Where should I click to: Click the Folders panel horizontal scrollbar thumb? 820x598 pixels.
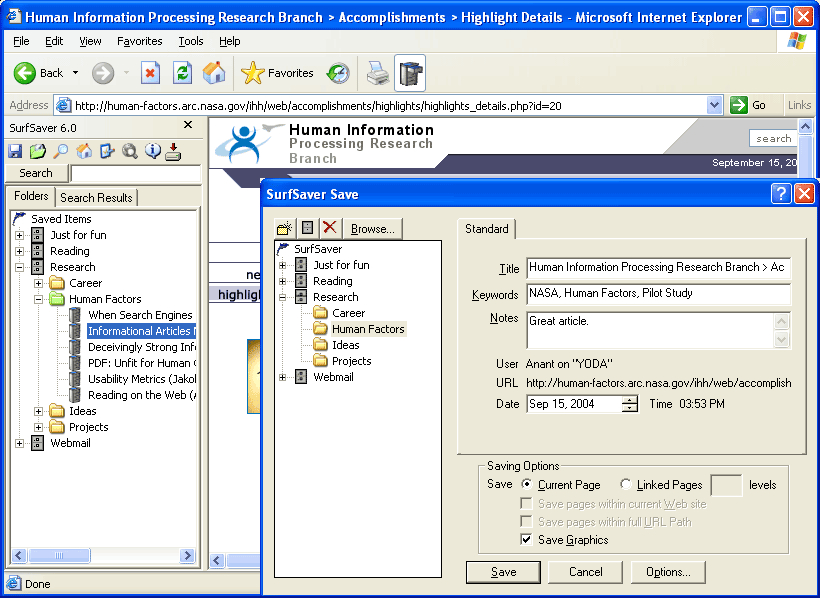tap(59, 556)
